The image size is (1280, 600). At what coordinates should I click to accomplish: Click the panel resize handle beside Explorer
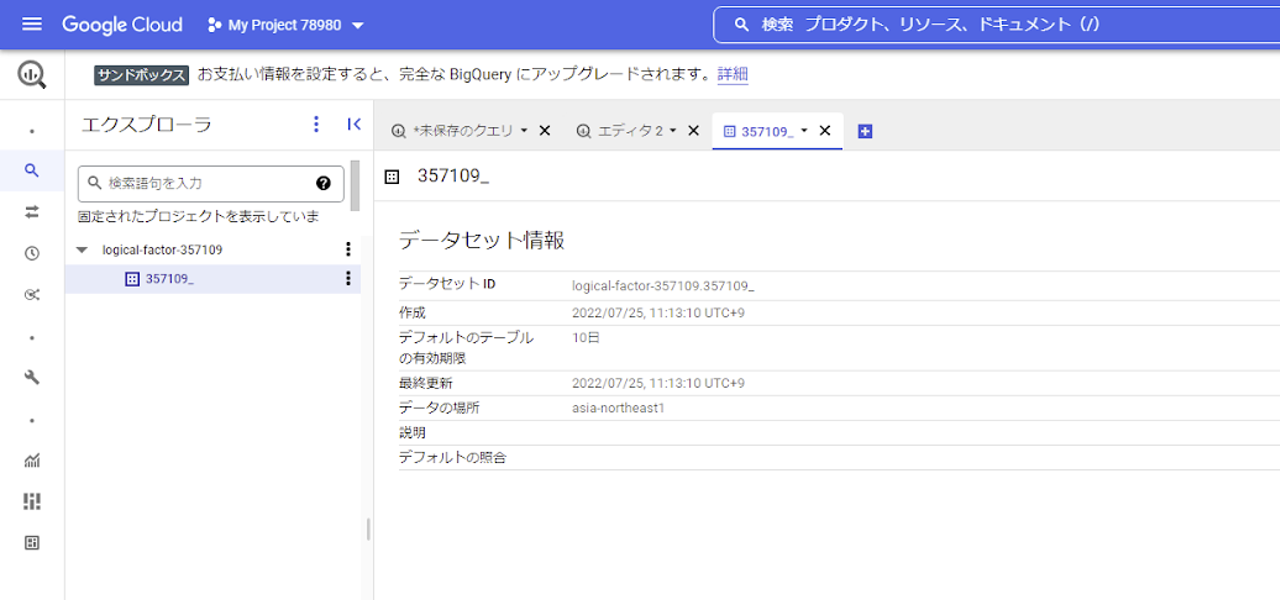368,529
